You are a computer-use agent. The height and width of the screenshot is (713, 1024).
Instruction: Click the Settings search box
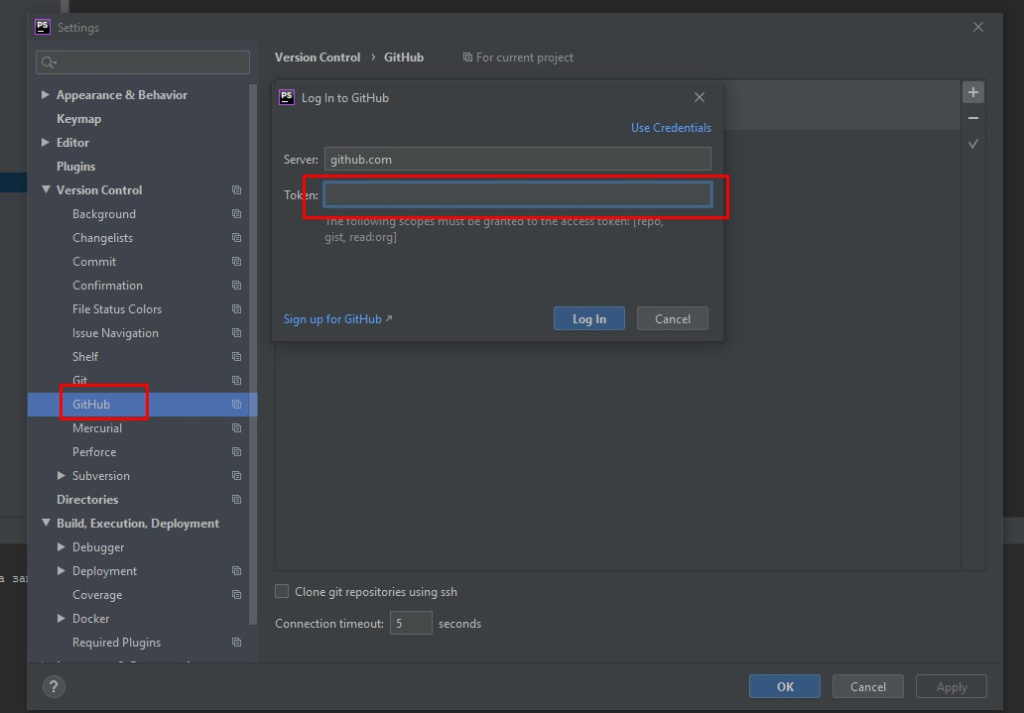(x=142, y=63)
